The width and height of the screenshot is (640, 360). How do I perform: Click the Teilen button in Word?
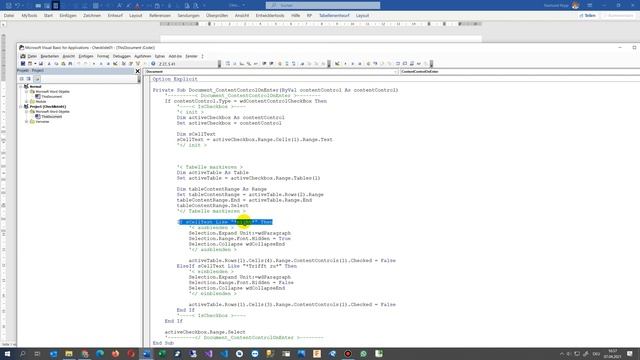tap(588, 16)
